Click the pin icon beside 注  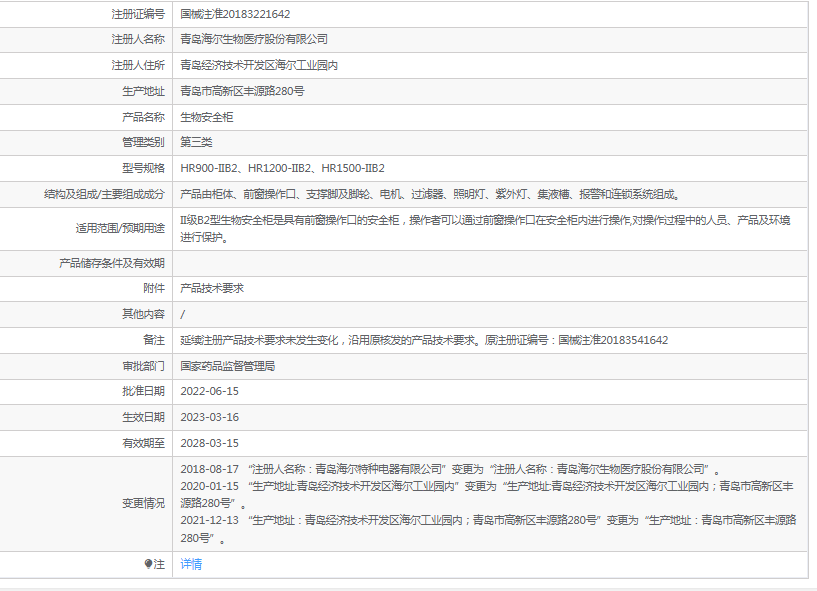[148, 564]
